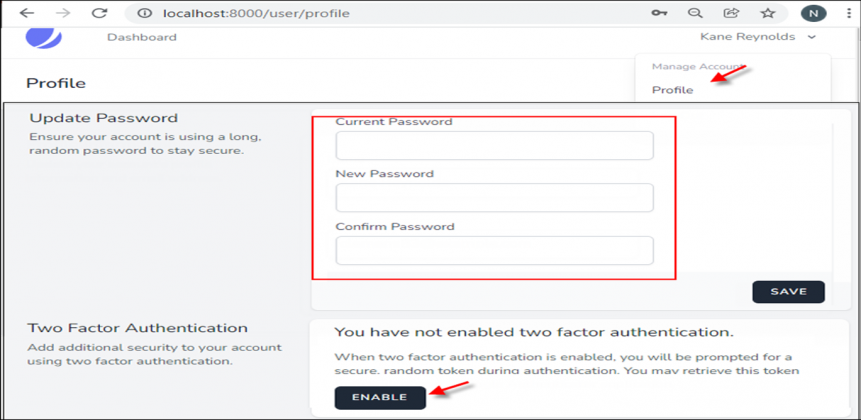861x420 pixels.
Task: Open Dashboard navigation link
Action: (x=142, y=37)
